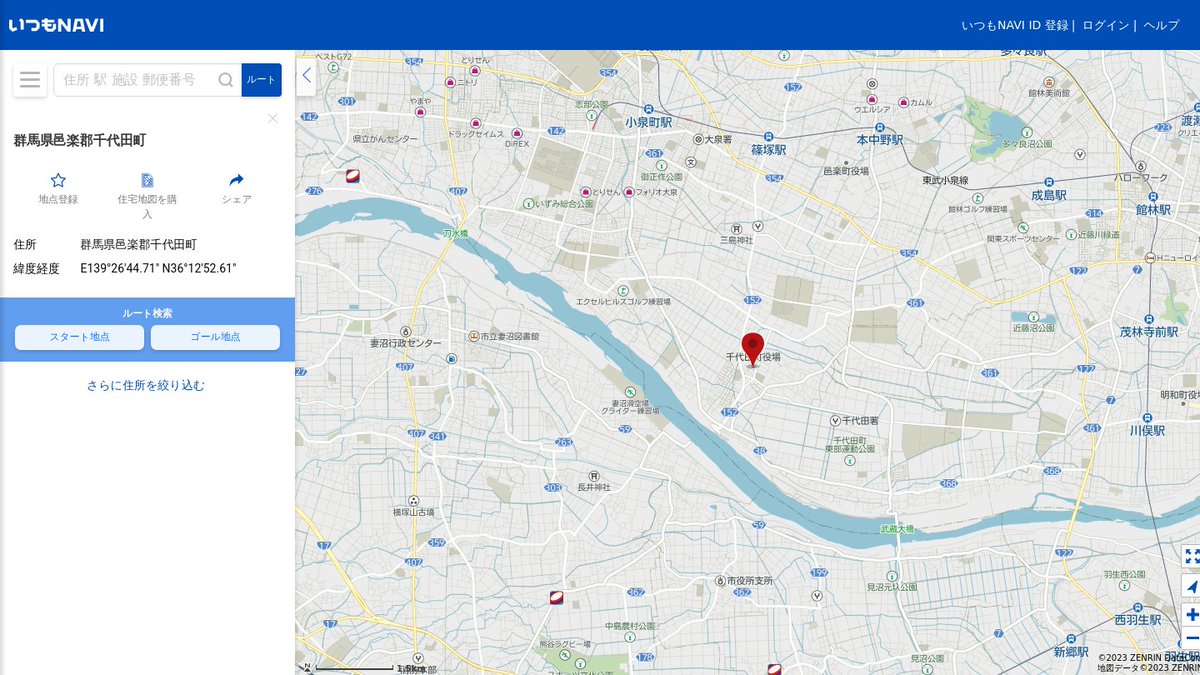Click the 武蔵大橋 bridge label
The width and height of the screenshot is (1200, 675).
896,528
